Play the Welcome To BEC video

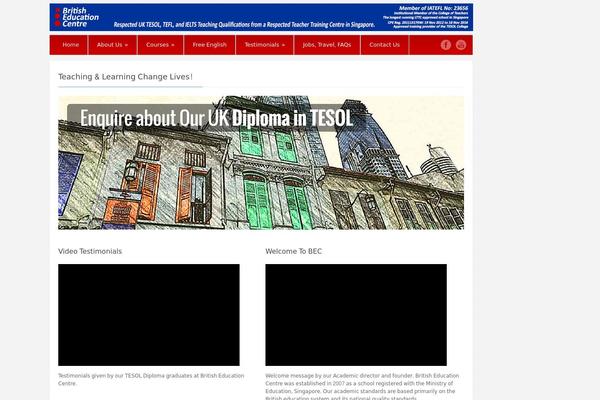[x=356, y=315]
